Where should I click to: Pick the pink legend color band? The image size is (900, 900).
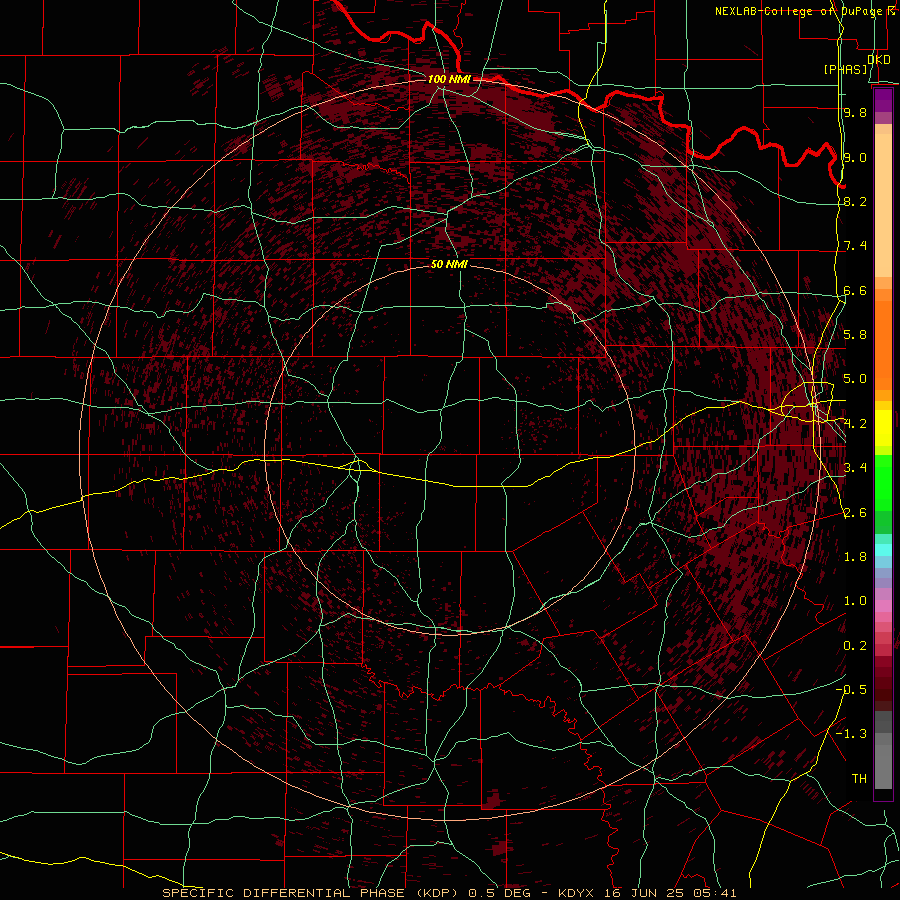(x=883, y=606)
